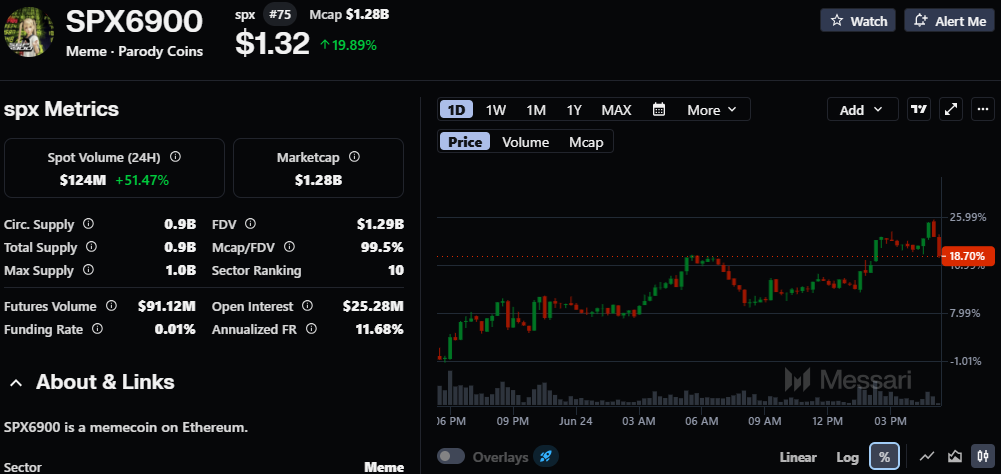1001x474 pixels.
Task: Select the 1D timeframe
Action: click(x=456, y=110)
